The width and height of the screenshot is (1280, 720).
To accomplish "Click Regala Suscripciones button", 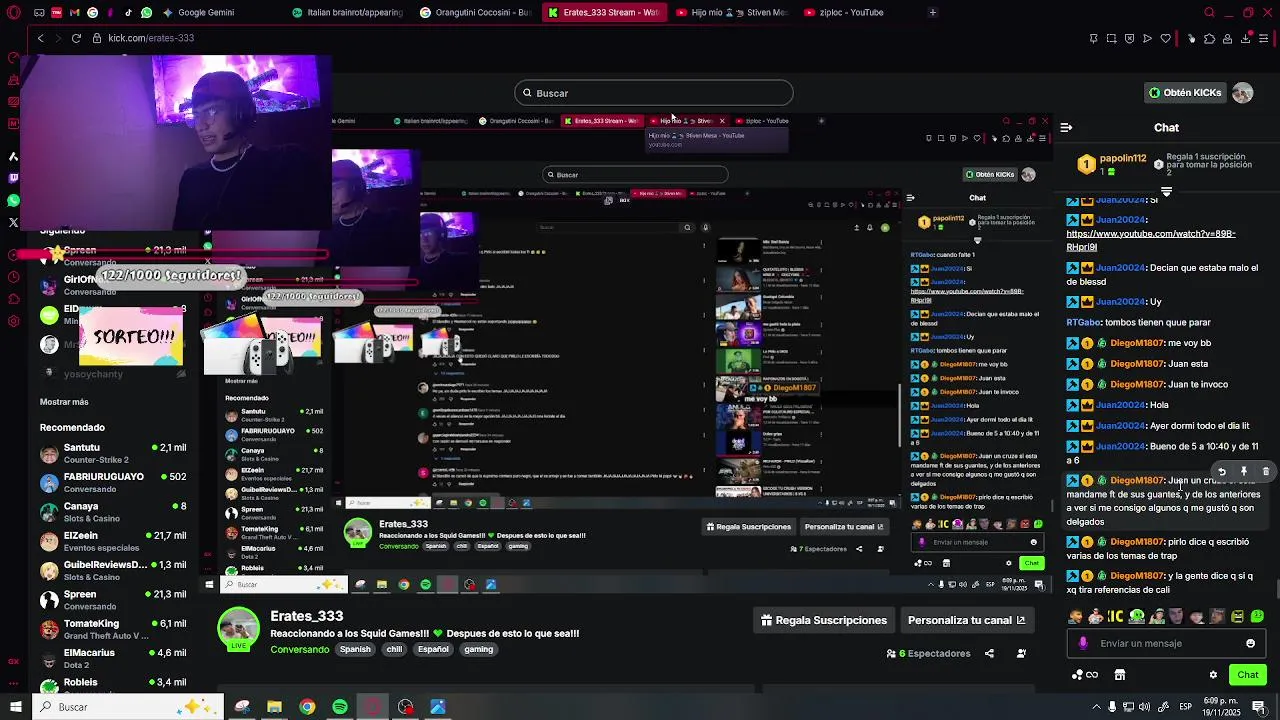I will (823, 620).
